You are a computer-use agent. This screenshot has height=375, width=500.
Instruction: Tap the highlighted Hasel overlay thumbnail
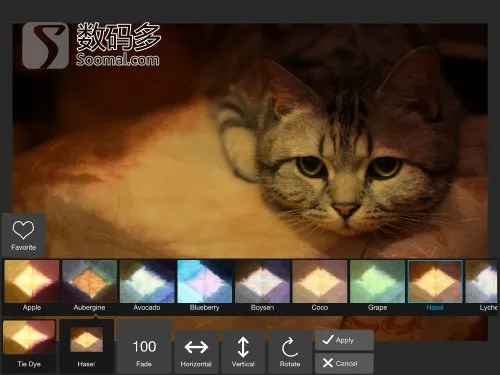pos(435,286)
